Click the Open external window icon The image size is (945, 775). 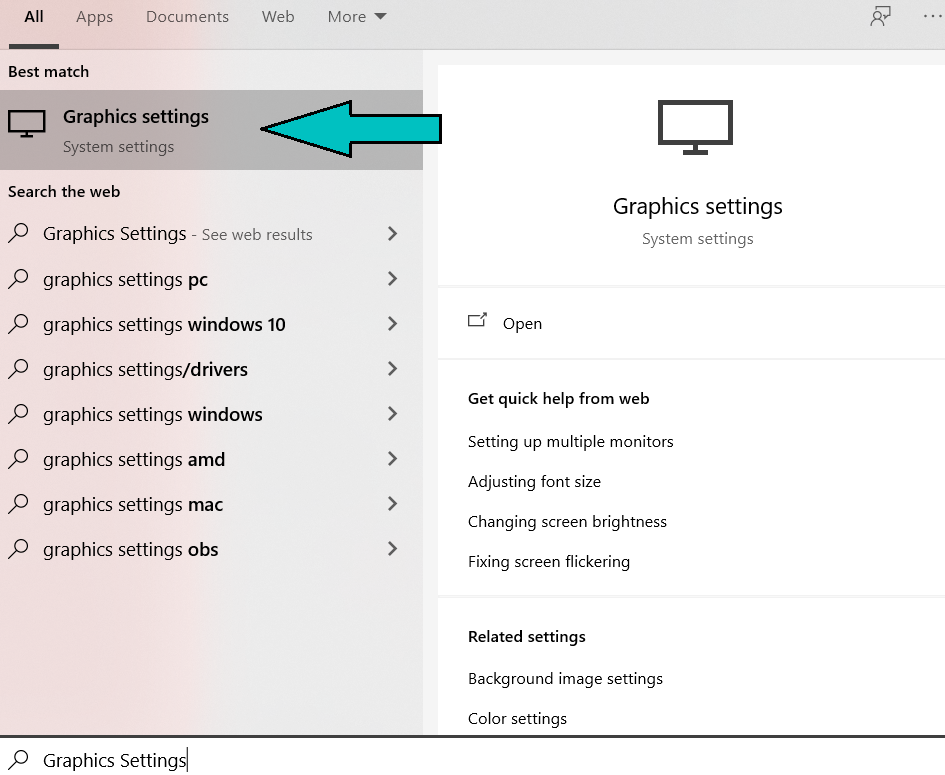pos(477,320)
